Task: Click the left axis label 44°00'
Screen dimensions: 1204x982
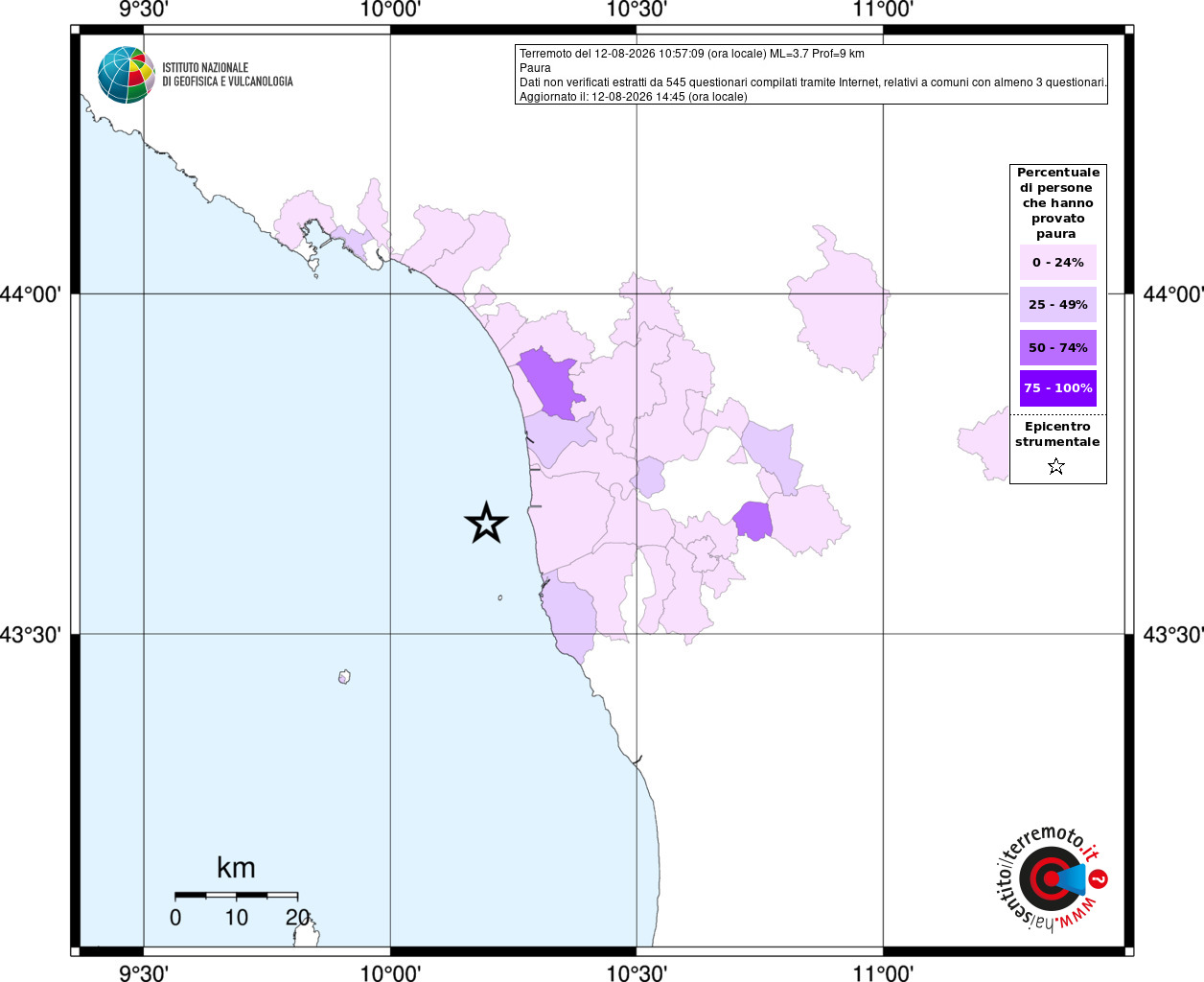Action: click(31, 294)
